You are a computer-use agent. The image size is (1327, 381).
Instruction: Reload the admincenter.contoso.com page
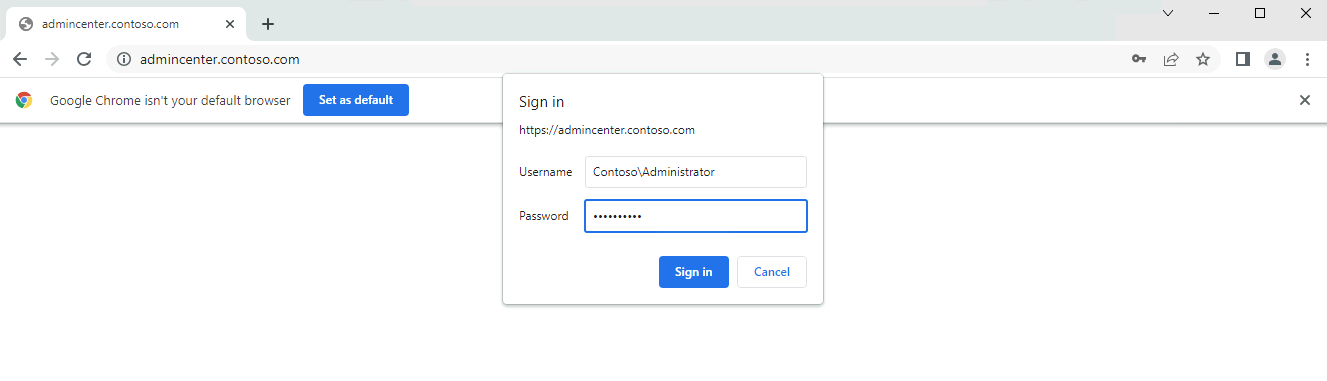point(84,59)
